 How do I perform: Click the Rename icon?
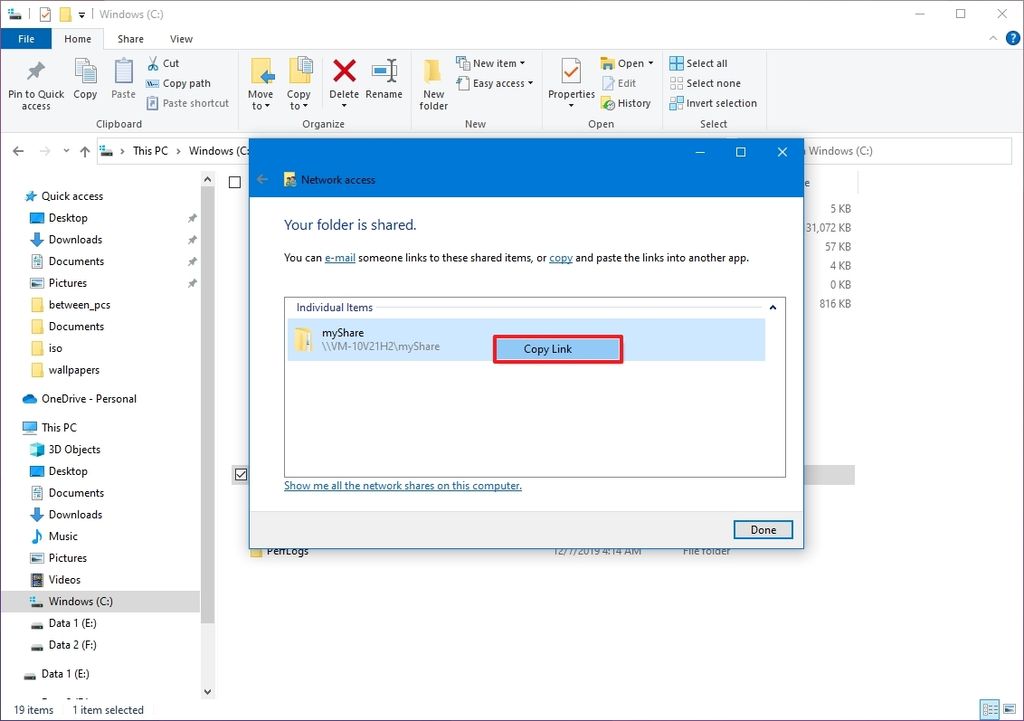(x=384, y=82)
